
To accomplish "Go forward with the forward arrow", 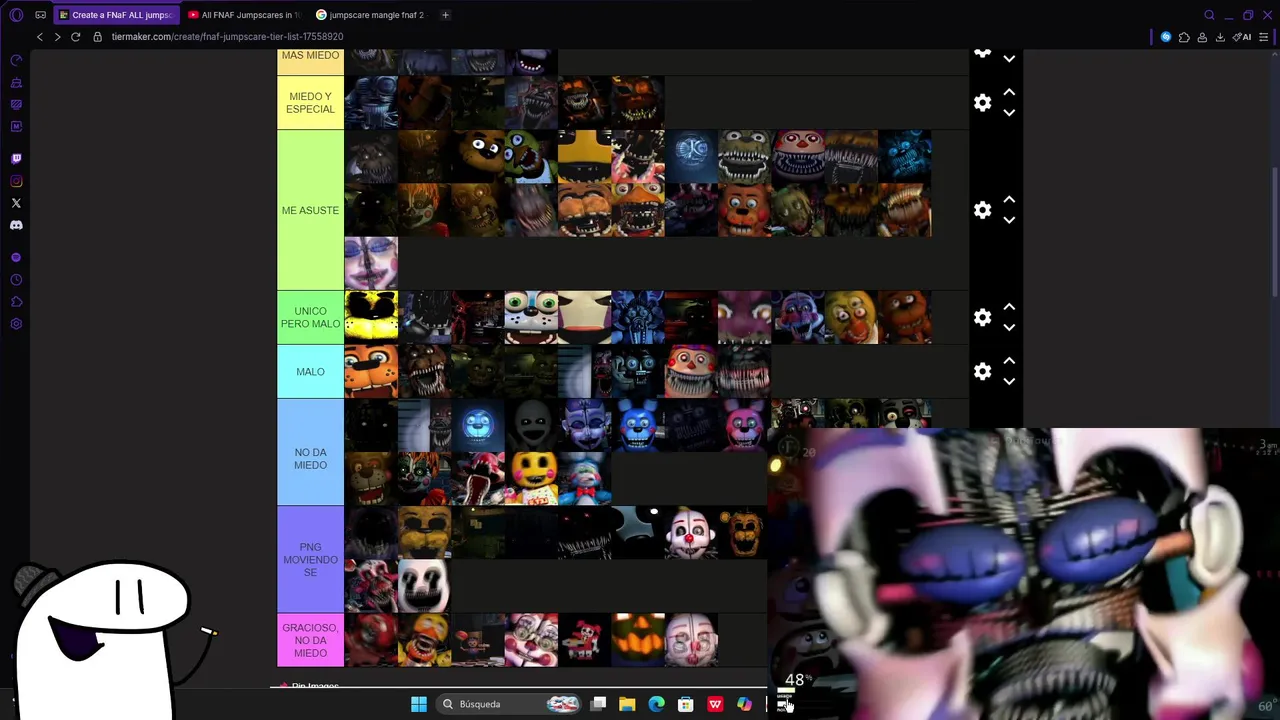I will [57, 37].
